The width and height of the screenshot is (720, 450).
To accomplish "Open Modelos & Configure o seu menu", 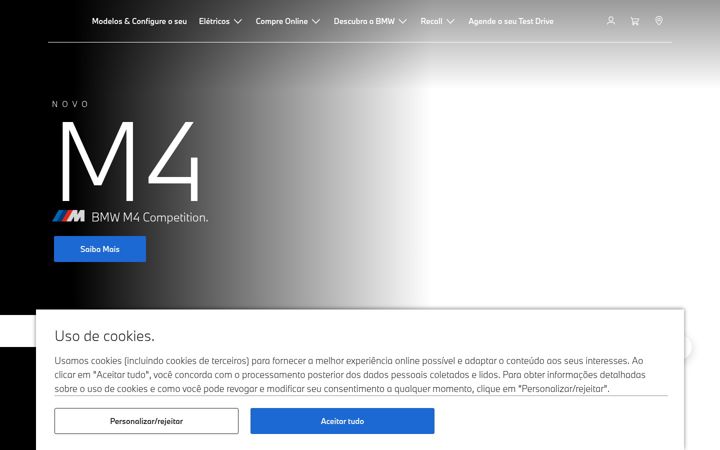I will [139, 21].
